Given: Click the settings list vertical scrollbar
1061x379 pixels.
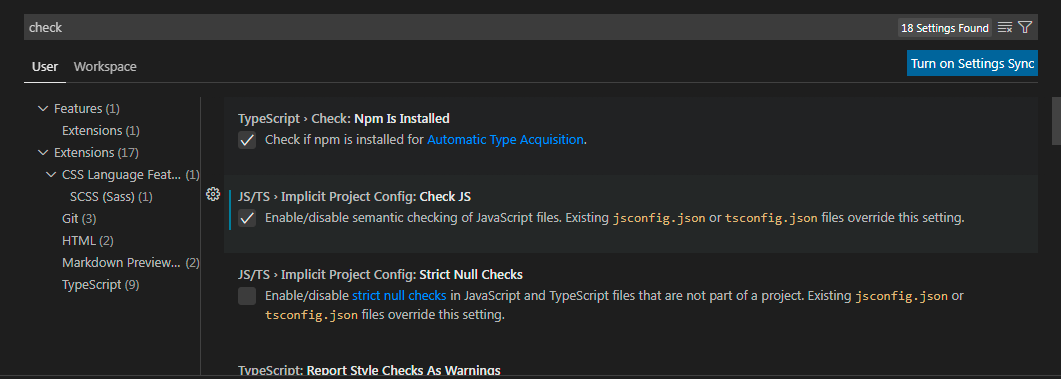Looking at the screenshot, I should click(x=1056, y=120).
